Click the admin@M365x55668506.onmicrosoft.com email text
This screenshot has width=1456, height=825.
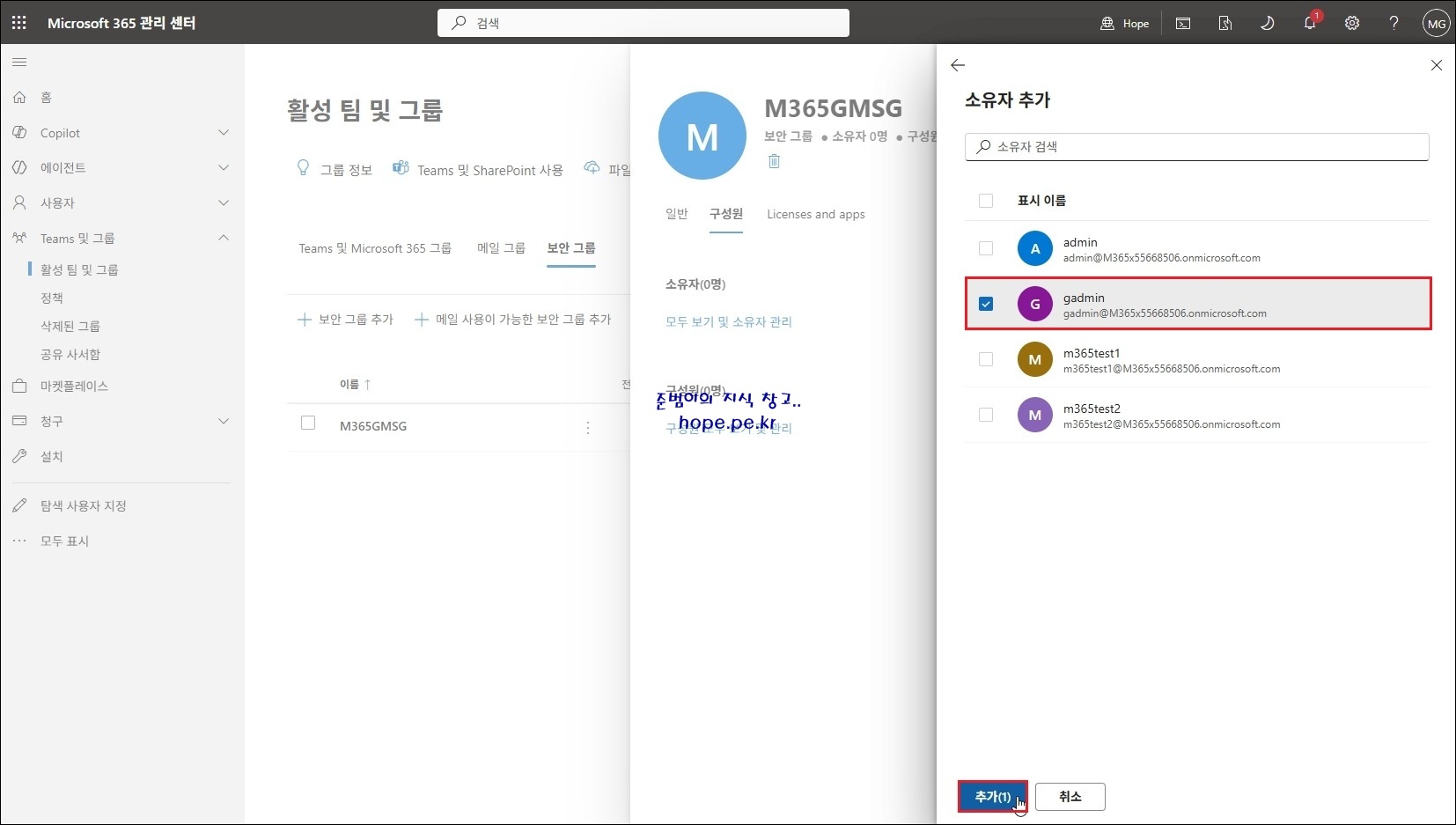pyautogui.click(x=1162, y=258)
